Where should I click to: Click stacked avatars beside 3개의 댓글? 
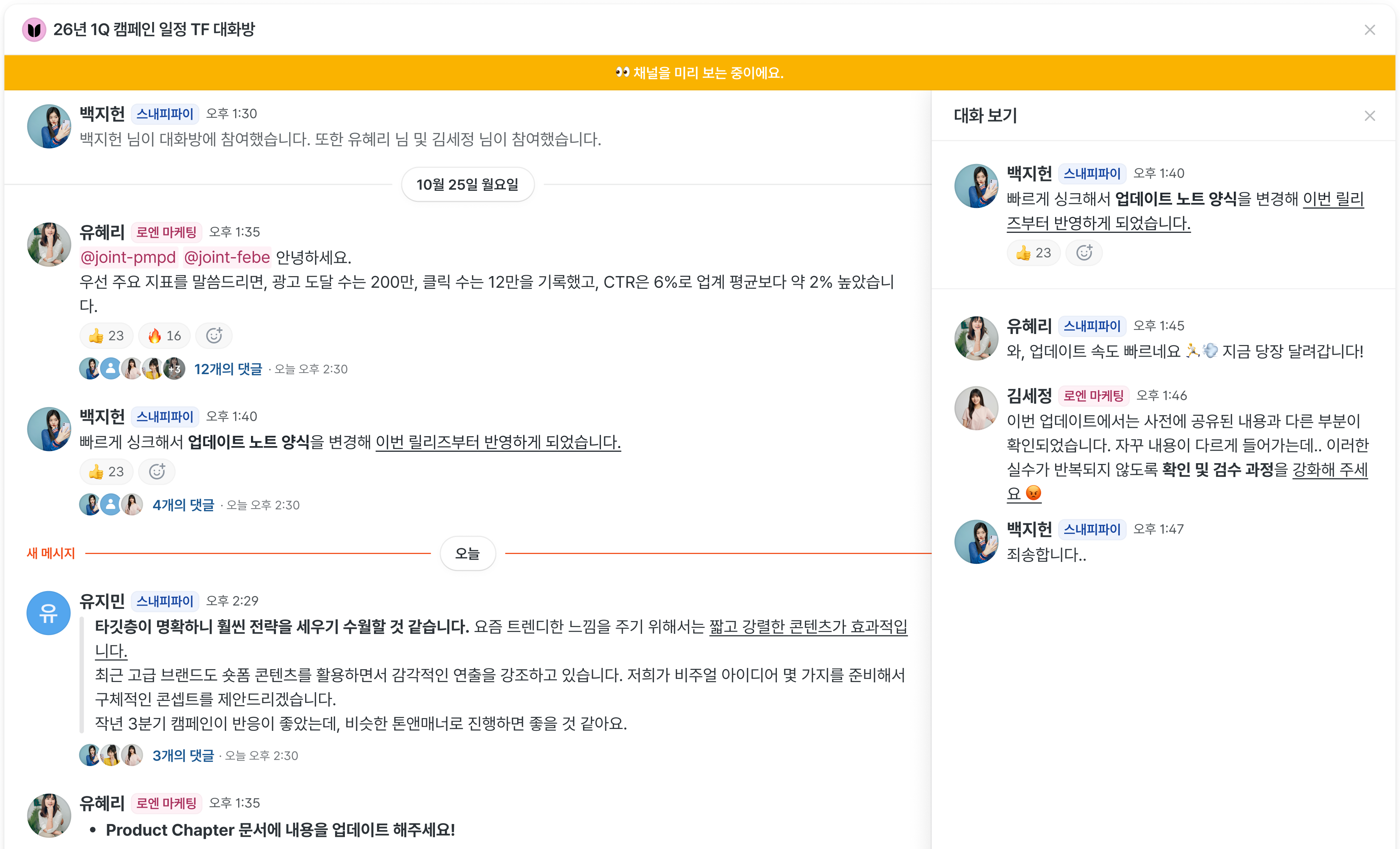coord(111,755)
